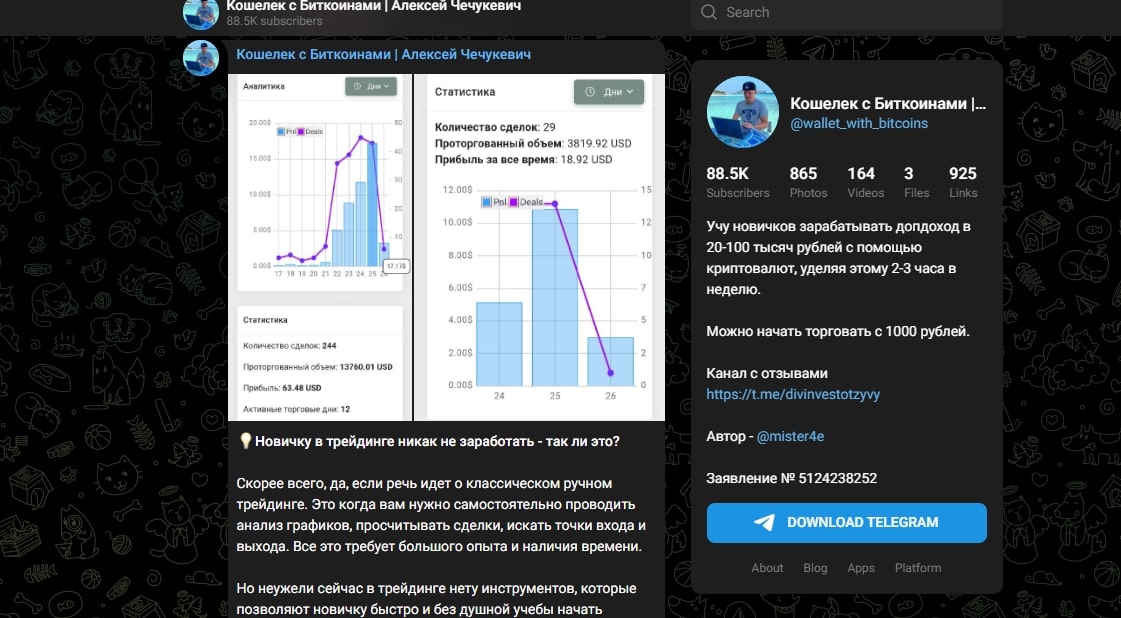Open channel title in top header
Screen dimensions: 1121x618
[x=373, y=6]
